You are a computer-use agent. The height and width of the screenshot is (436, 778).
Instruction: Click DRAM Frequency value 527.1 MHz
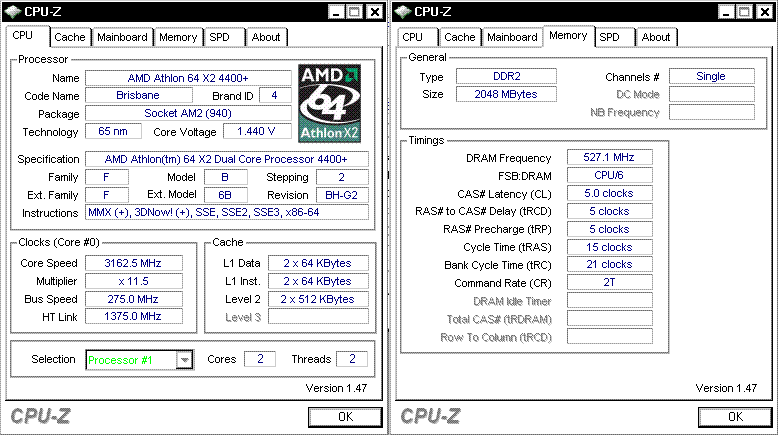point(609,157)
